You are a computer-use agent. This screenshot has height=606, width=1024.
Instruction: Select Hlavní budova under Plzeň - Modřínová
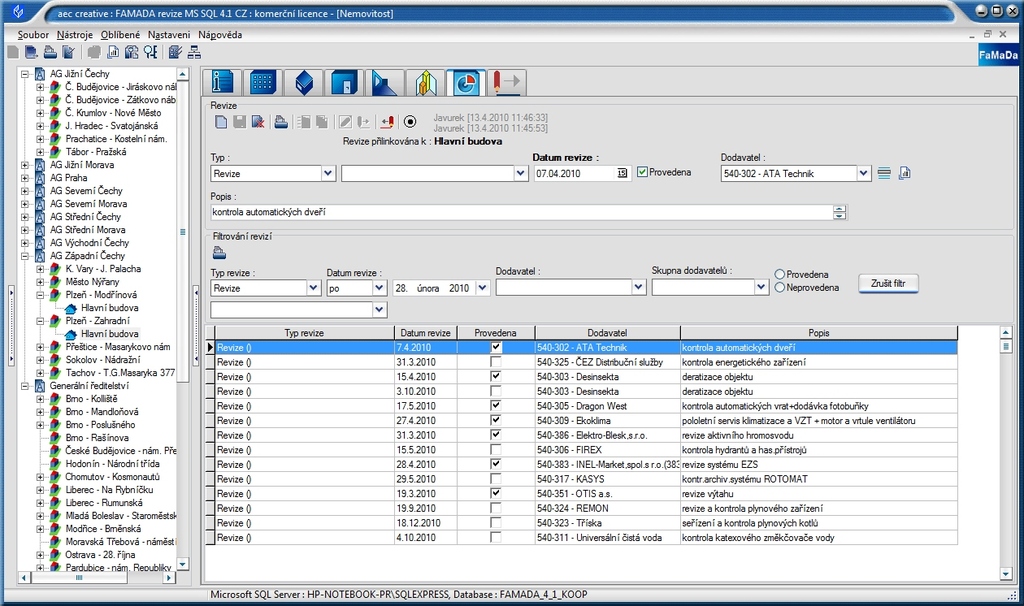(x=109, y=308)
